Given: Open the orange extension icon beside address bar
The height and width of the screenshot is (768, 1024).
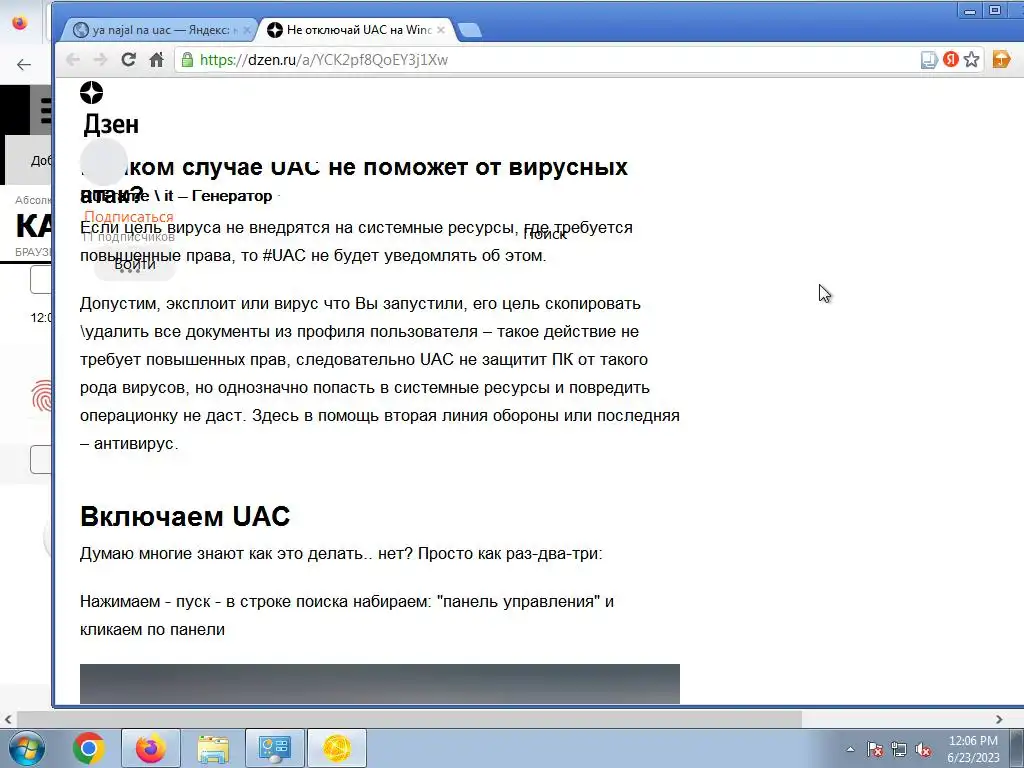Looking at the screenshot, I should coord(1001,59).
